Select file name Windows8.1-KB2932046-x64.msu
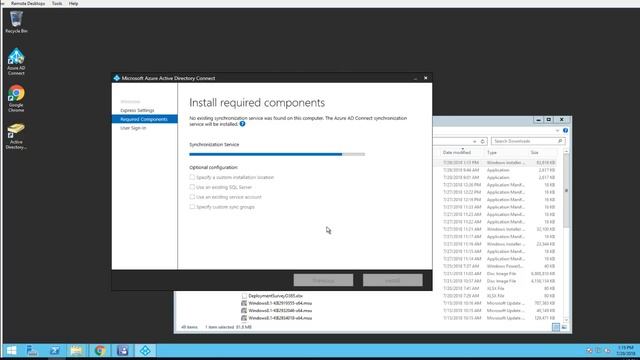The image size is (640, 360). (280, 311)
